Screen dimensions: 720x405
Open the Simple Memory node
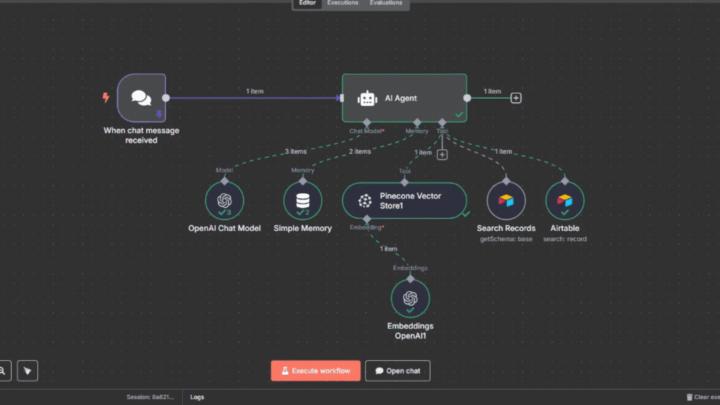(x=303, y=201)
